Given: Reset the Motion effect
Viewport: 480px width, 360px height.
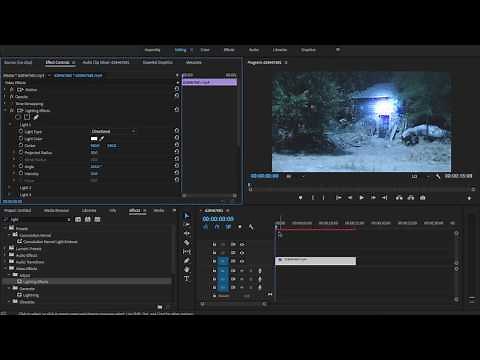Looking at the screenshot, I should [x=177, y=89].
